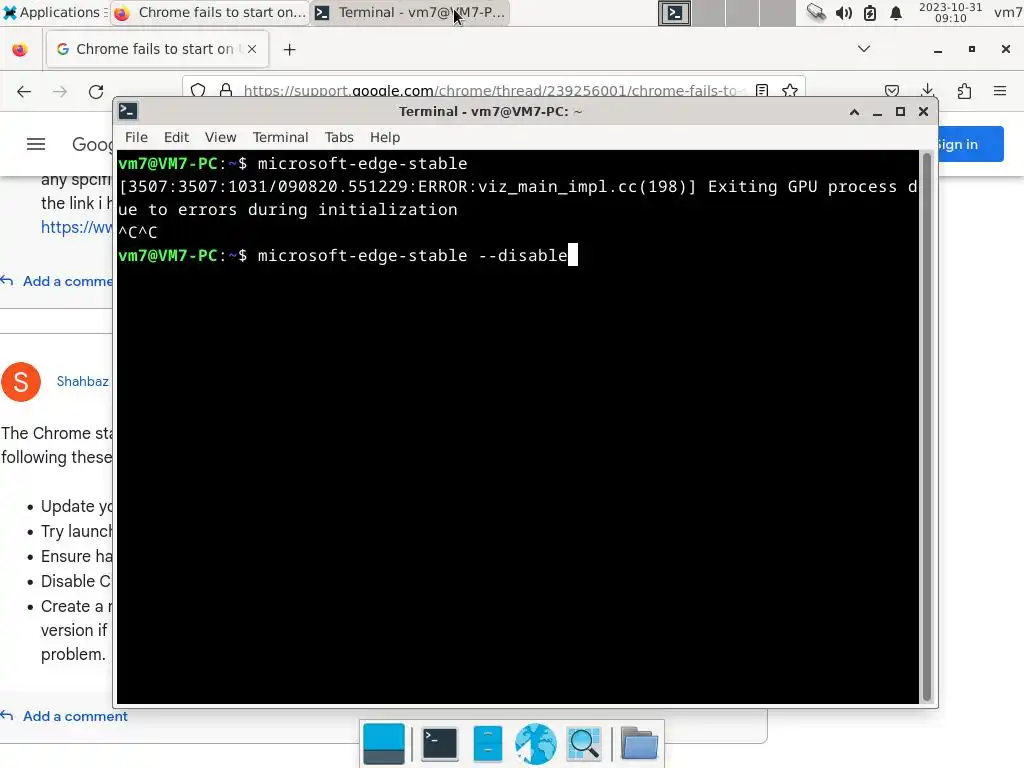Image resolution: width=1024 pixels, height=768 pixels.
Task: Open home folder dock icon
Action: [639, 743]
